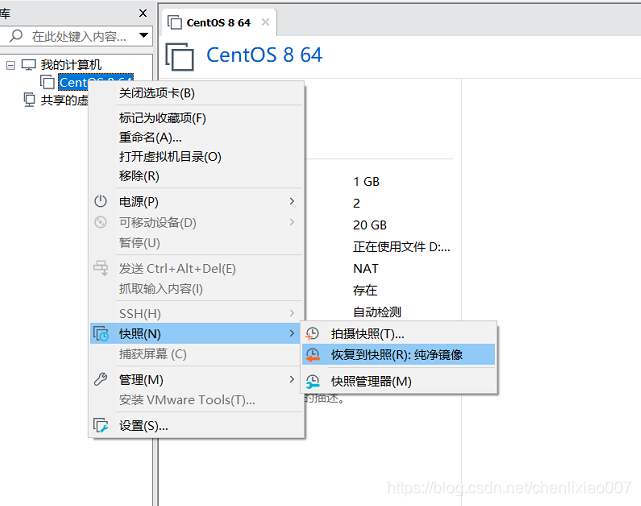Select 恢复到快照(R): 纯净镜像
641x506 pixels.
399,354
